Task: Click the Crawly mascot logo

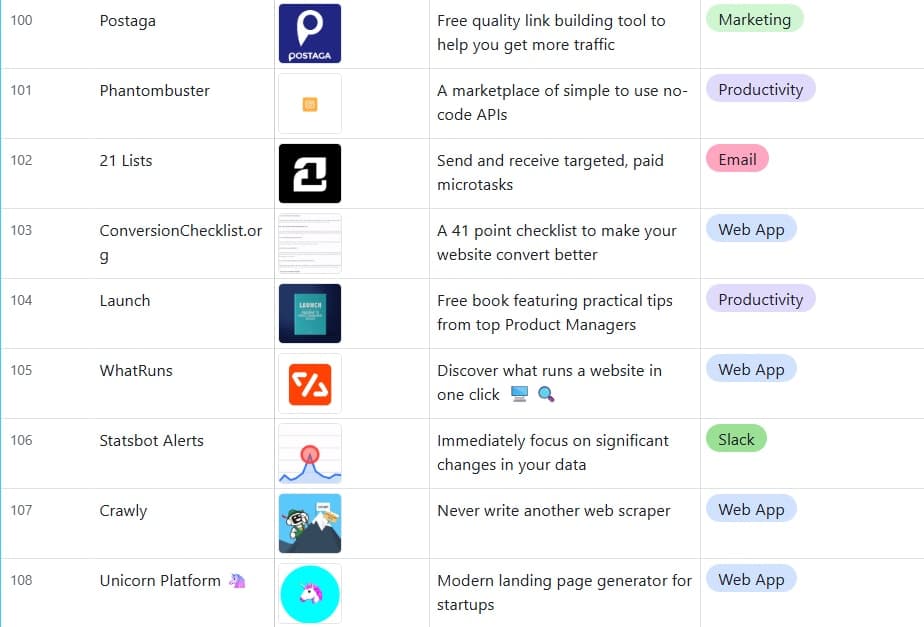Action: pos(310,522)
